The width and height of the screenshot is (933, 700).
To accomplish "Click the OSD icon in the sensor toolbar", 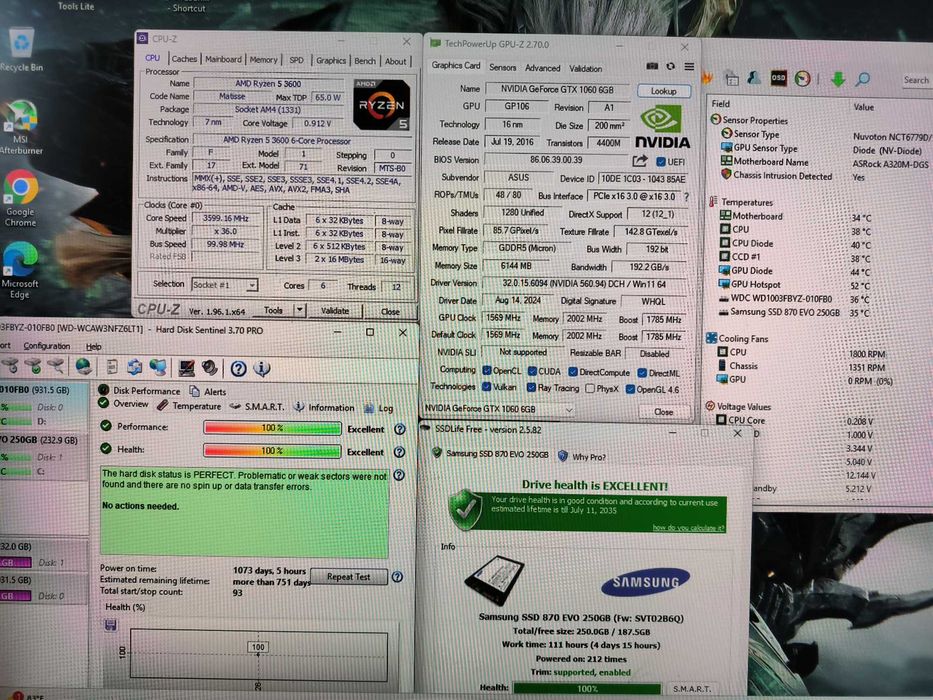I will point(778,78).
